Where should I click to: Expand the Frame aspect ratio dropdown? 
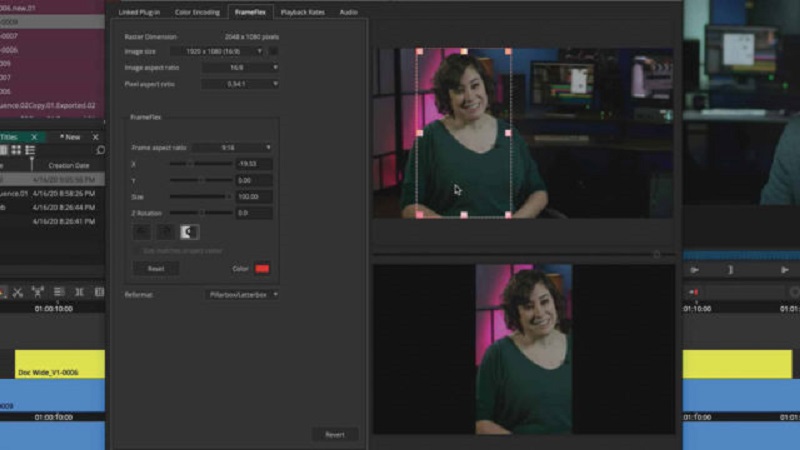(232, 147)
